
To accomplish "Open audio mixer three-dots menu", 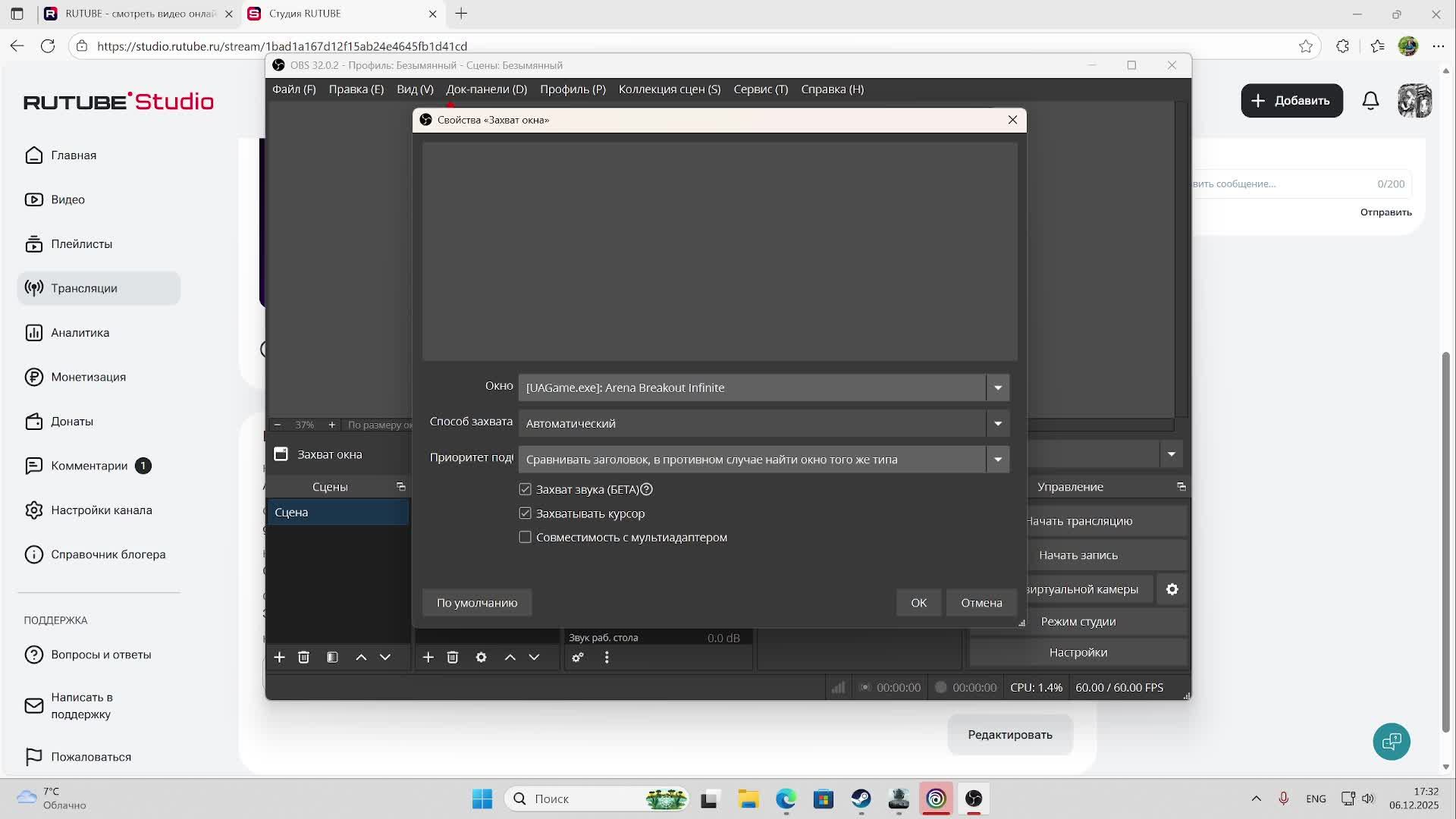I will (607, 657).
